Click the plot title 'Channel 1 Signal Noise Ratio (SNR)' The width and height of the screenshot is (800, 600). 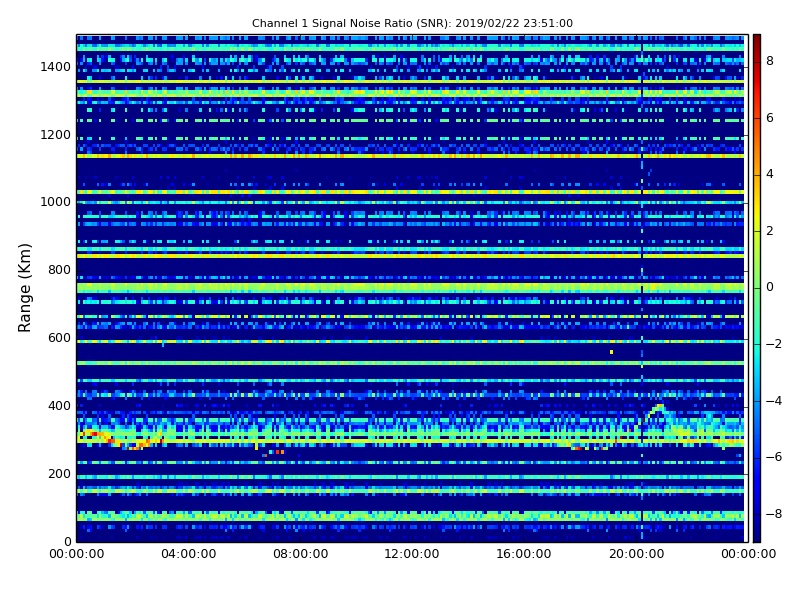tap(351, 23)
